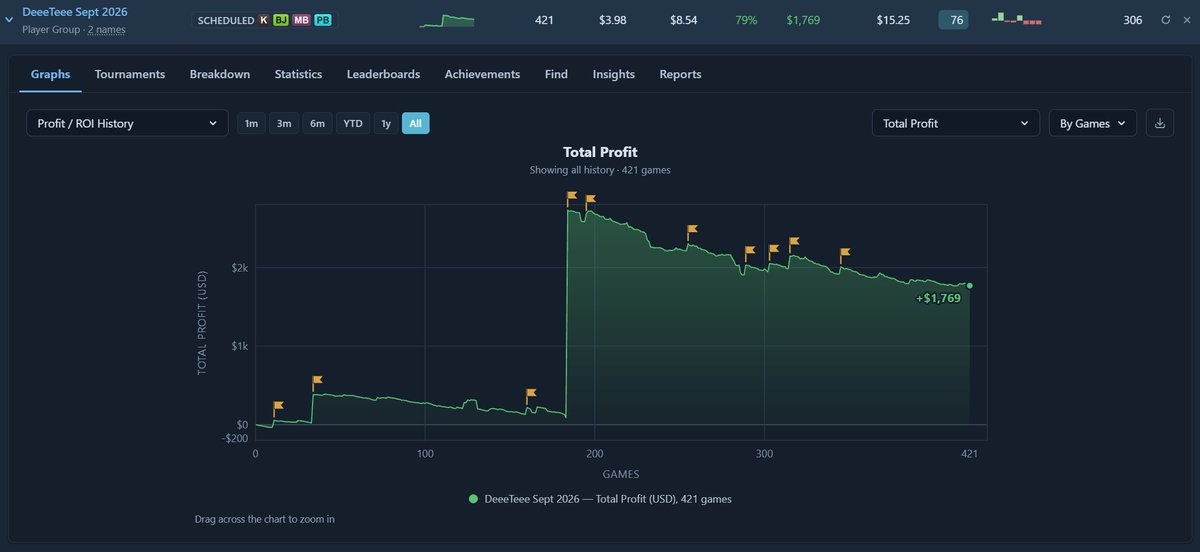Click the 421 games count in header

pyautogui.click(x=545, y=20)
